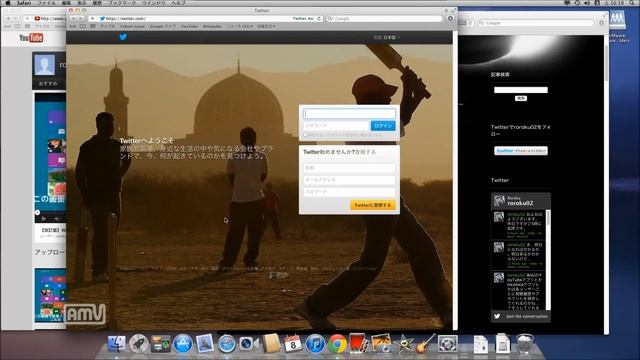Open Wikipedia bookmark in bookmarks bar
Viewport: 640px width, 360px height.
tap(212, 26)
